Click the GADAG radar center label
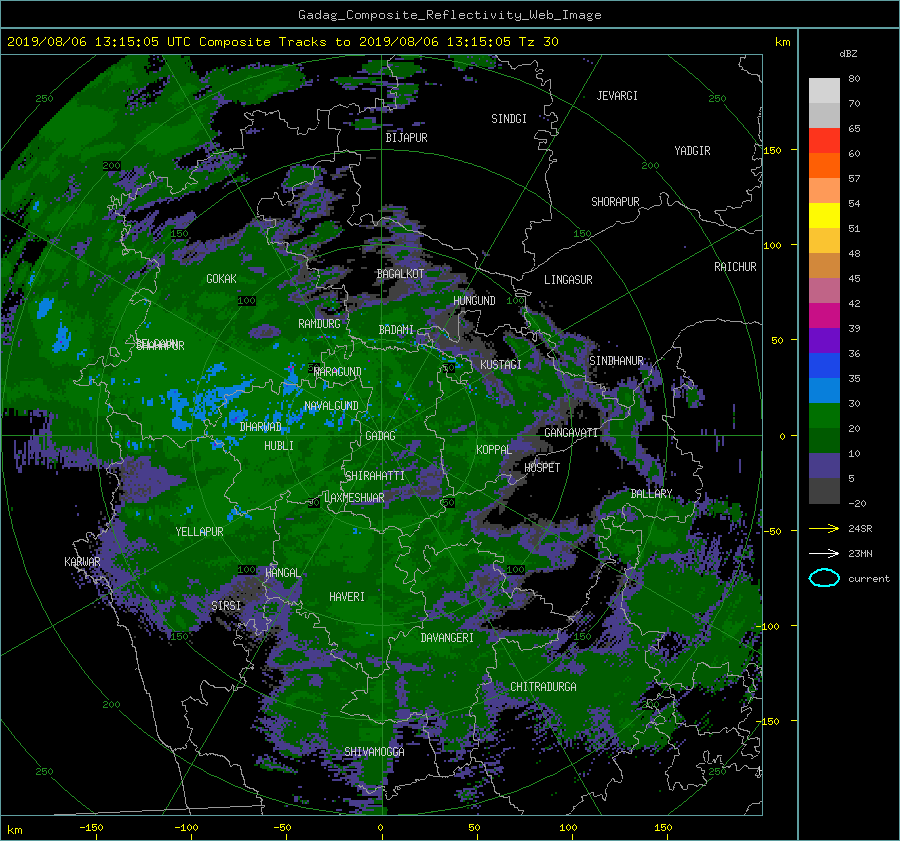This screenshot has width=900, height=841. pos(380,436)
